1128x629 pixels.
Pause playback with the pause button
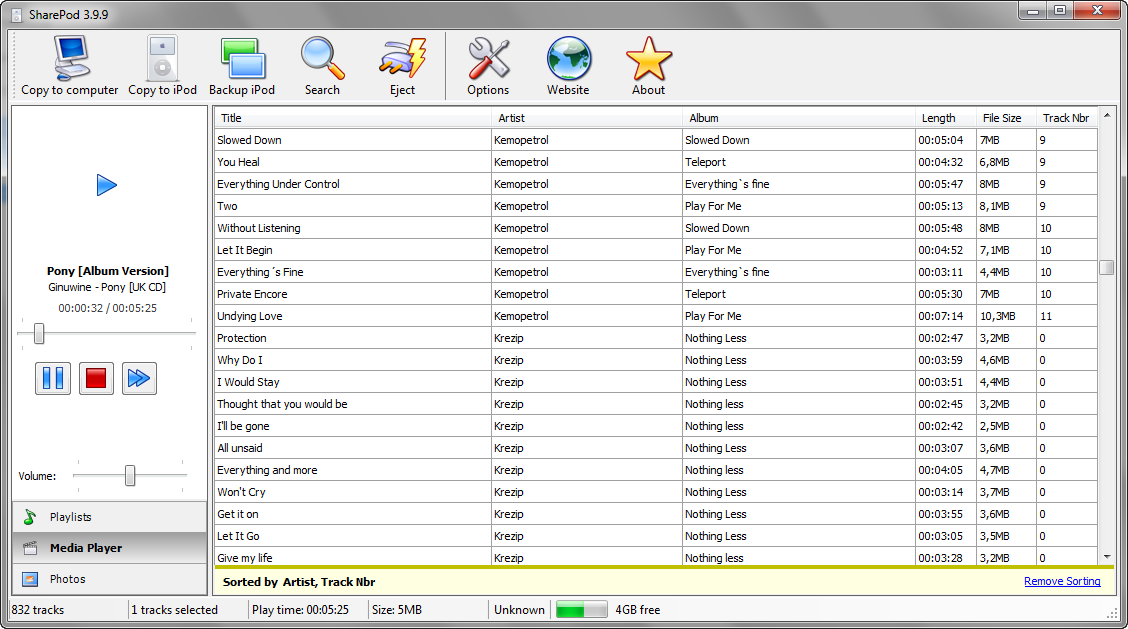(x=53, y=379)
